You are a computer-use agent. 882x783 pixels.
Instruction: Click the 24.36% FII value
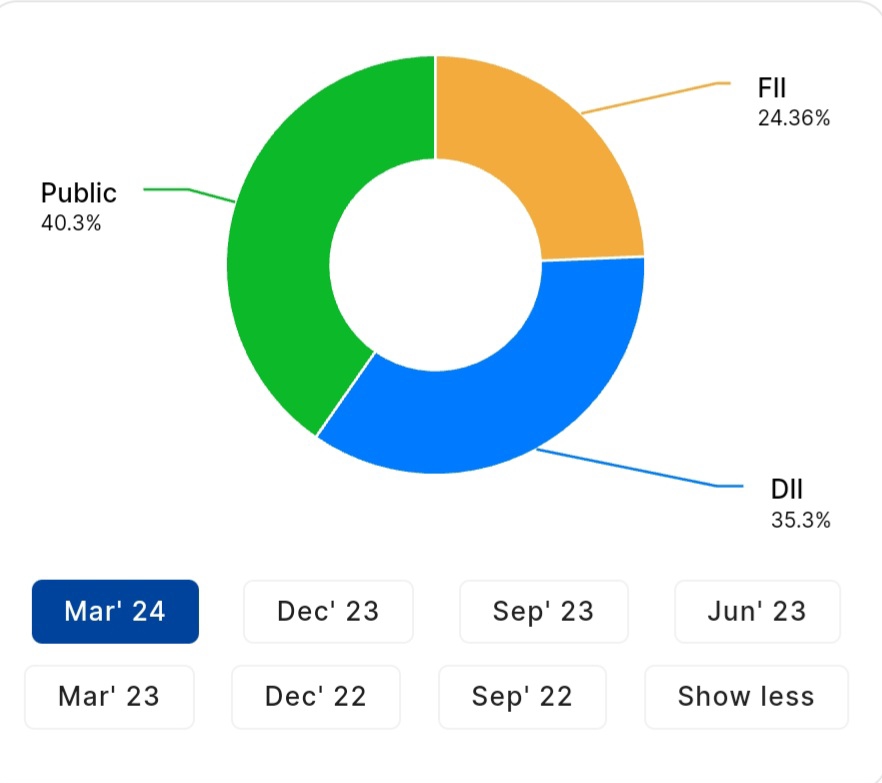pyautogui.click(x=794, y=118)
